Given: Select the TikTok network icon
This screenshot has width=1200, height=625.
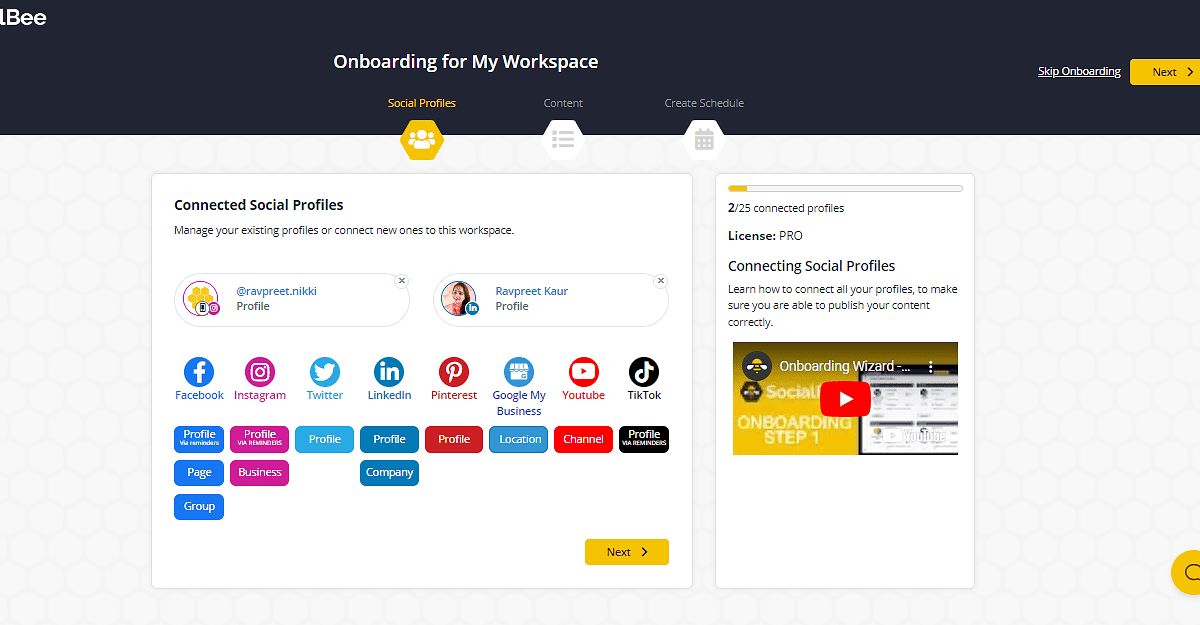Looking at the screenshot, I should 643,370.
